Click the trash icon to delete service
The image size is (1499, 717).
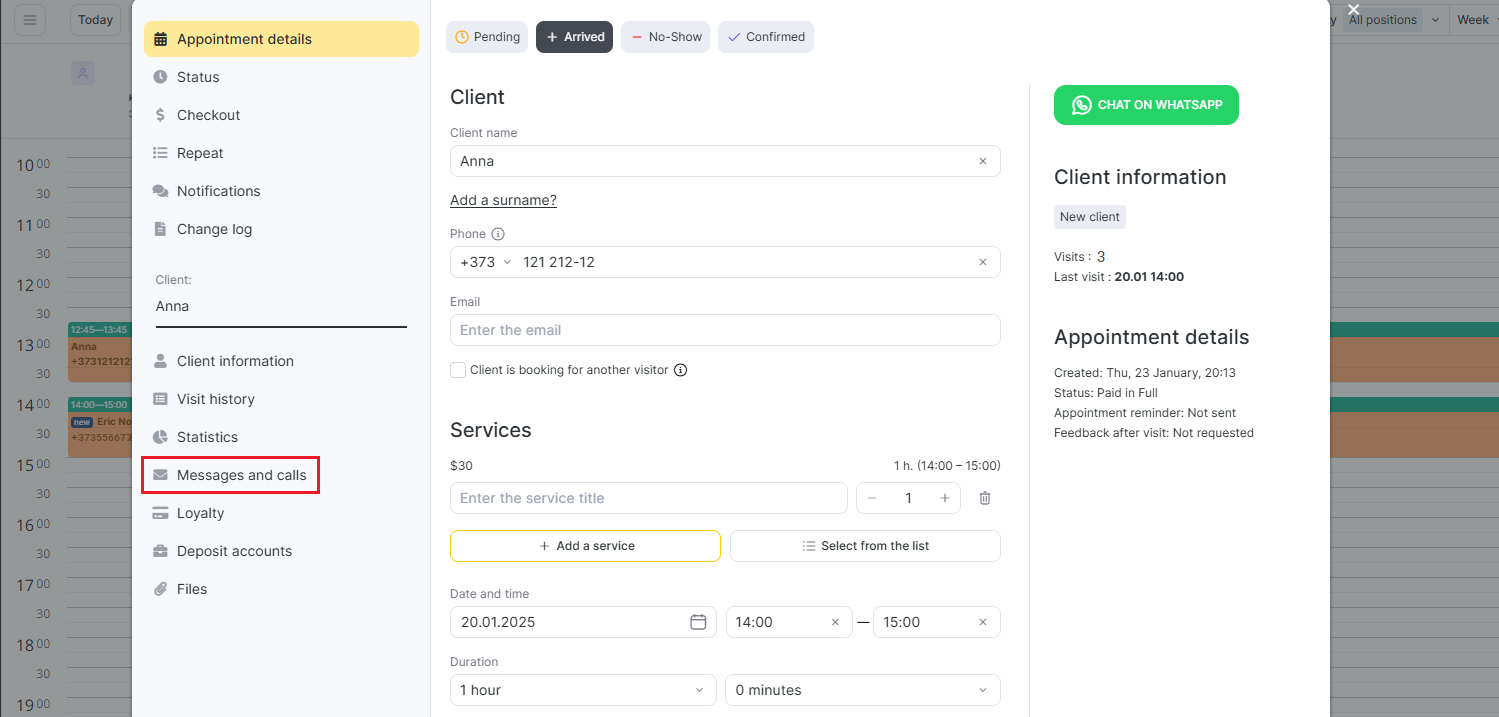[984, 498]
